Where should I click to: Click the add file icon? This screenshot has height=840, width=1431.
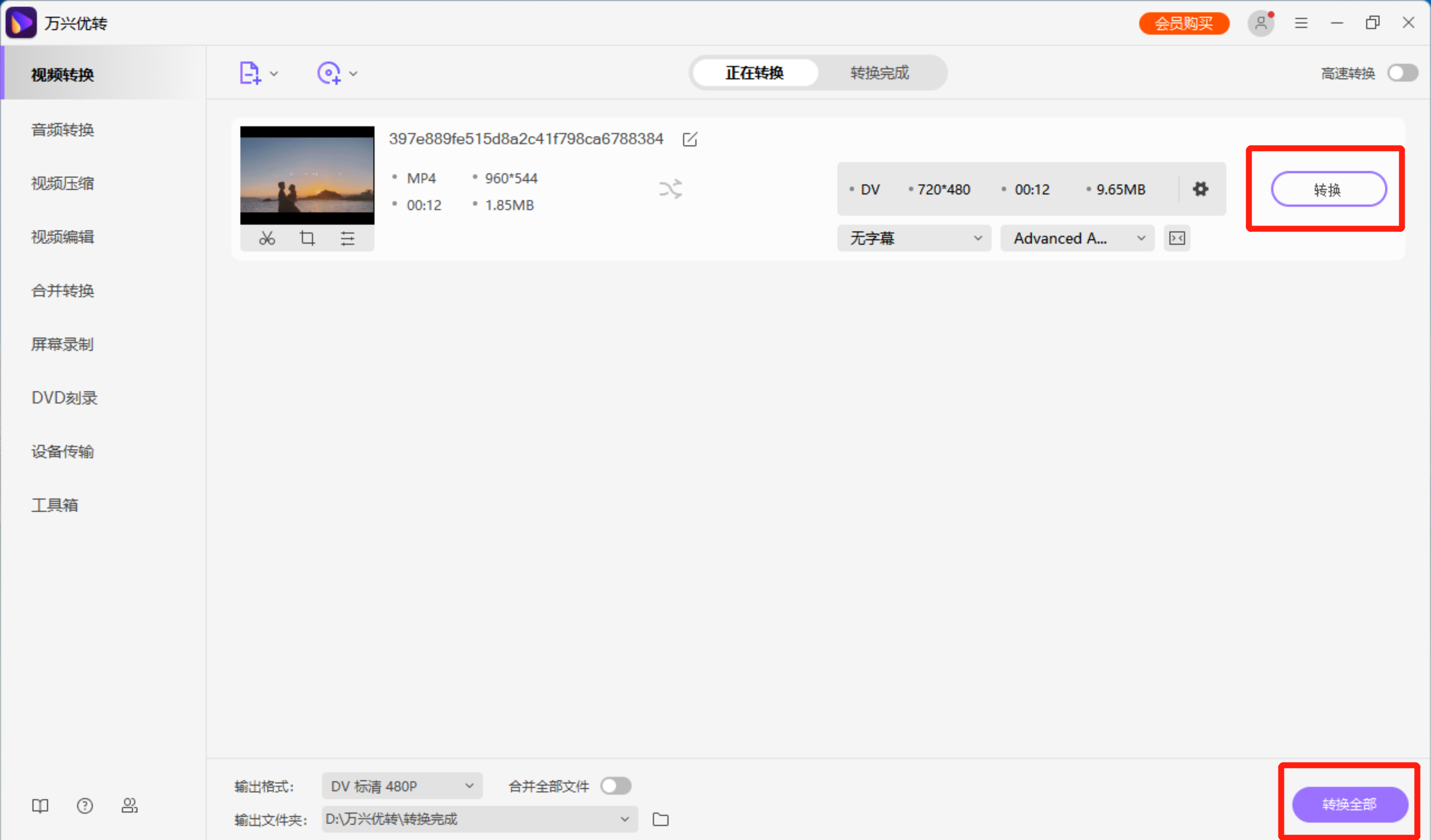click(250, 73)
